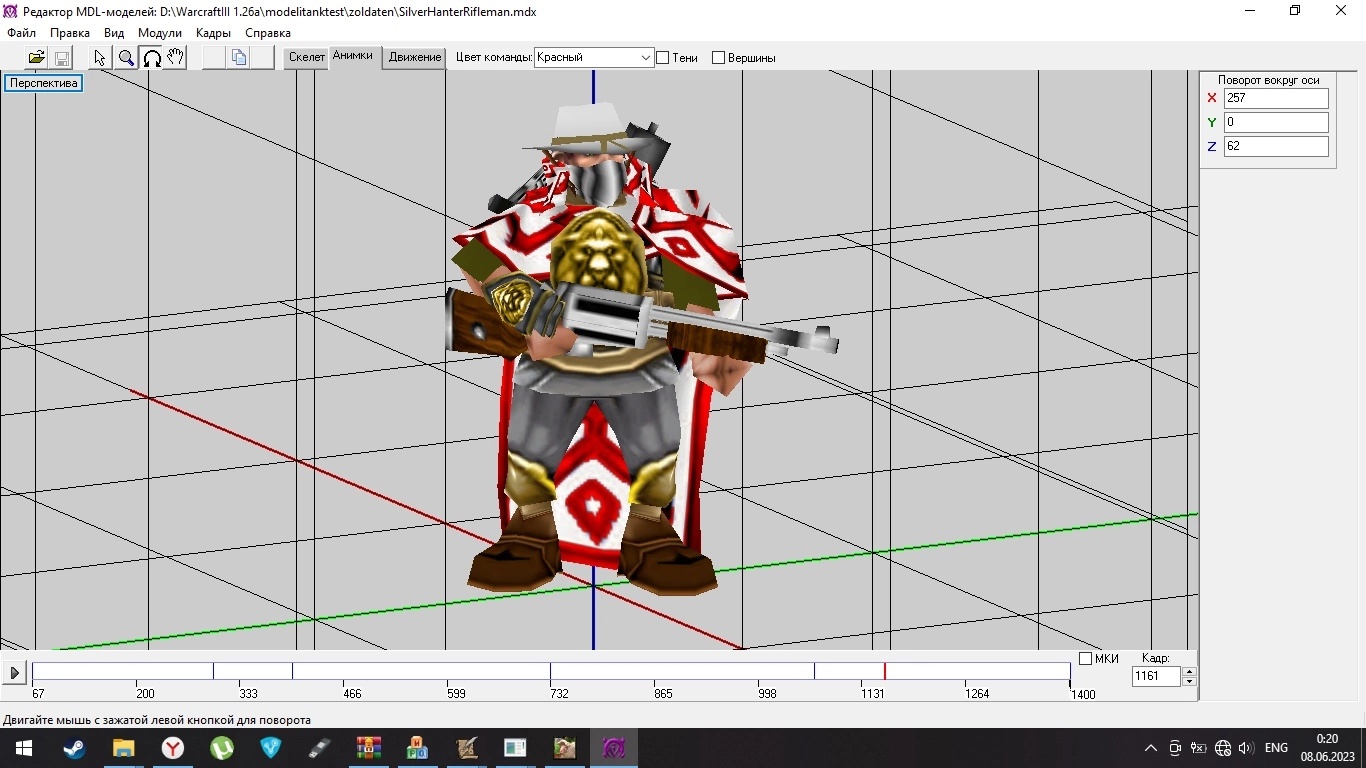Screen dimensions: 1366x768
Task: Enable the Вершины checkbox
Action: [718, 58]
